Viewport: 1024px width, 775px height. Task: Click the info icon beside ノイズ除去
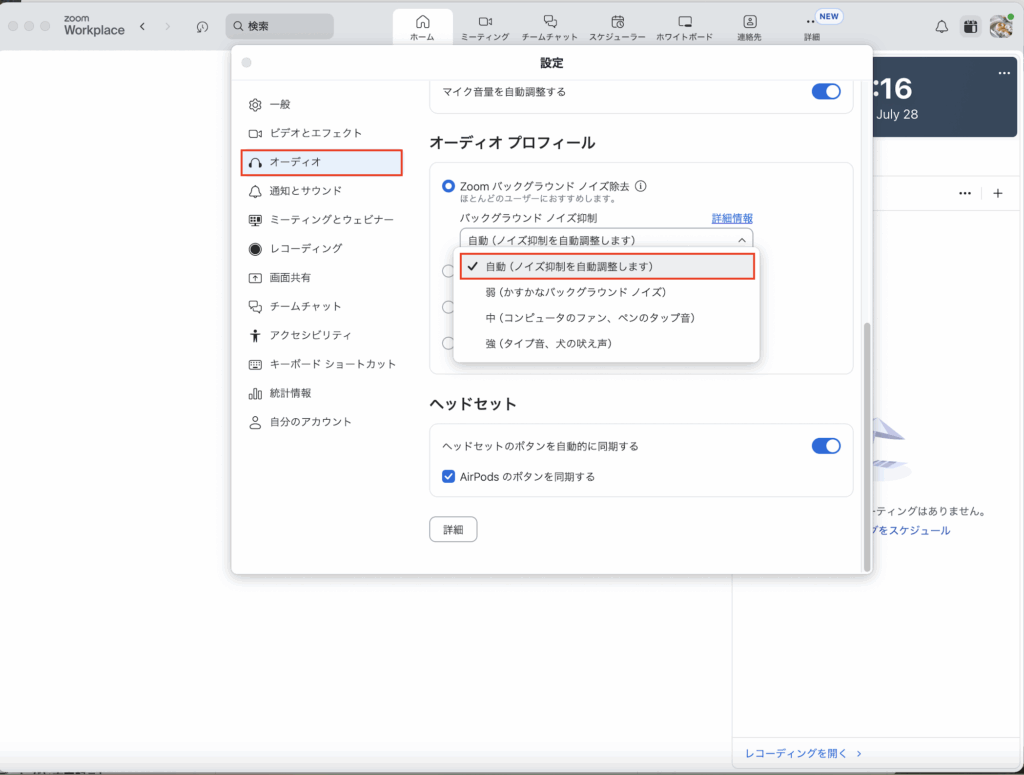(x=641, y=186)
